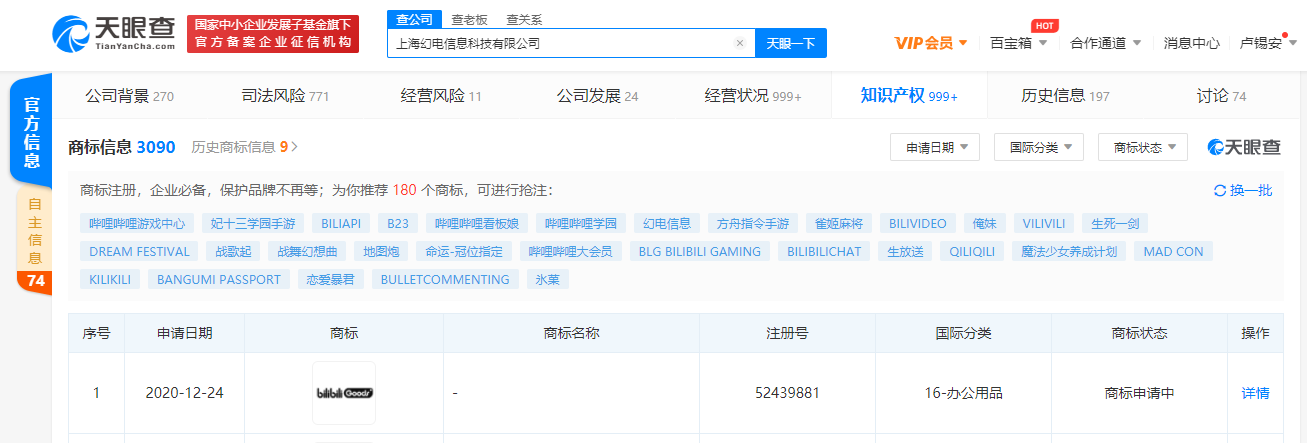This screenshot has height=443, width=1307.
Task: Clear the search box with the x icon
Action: click(x=740, y=44)
